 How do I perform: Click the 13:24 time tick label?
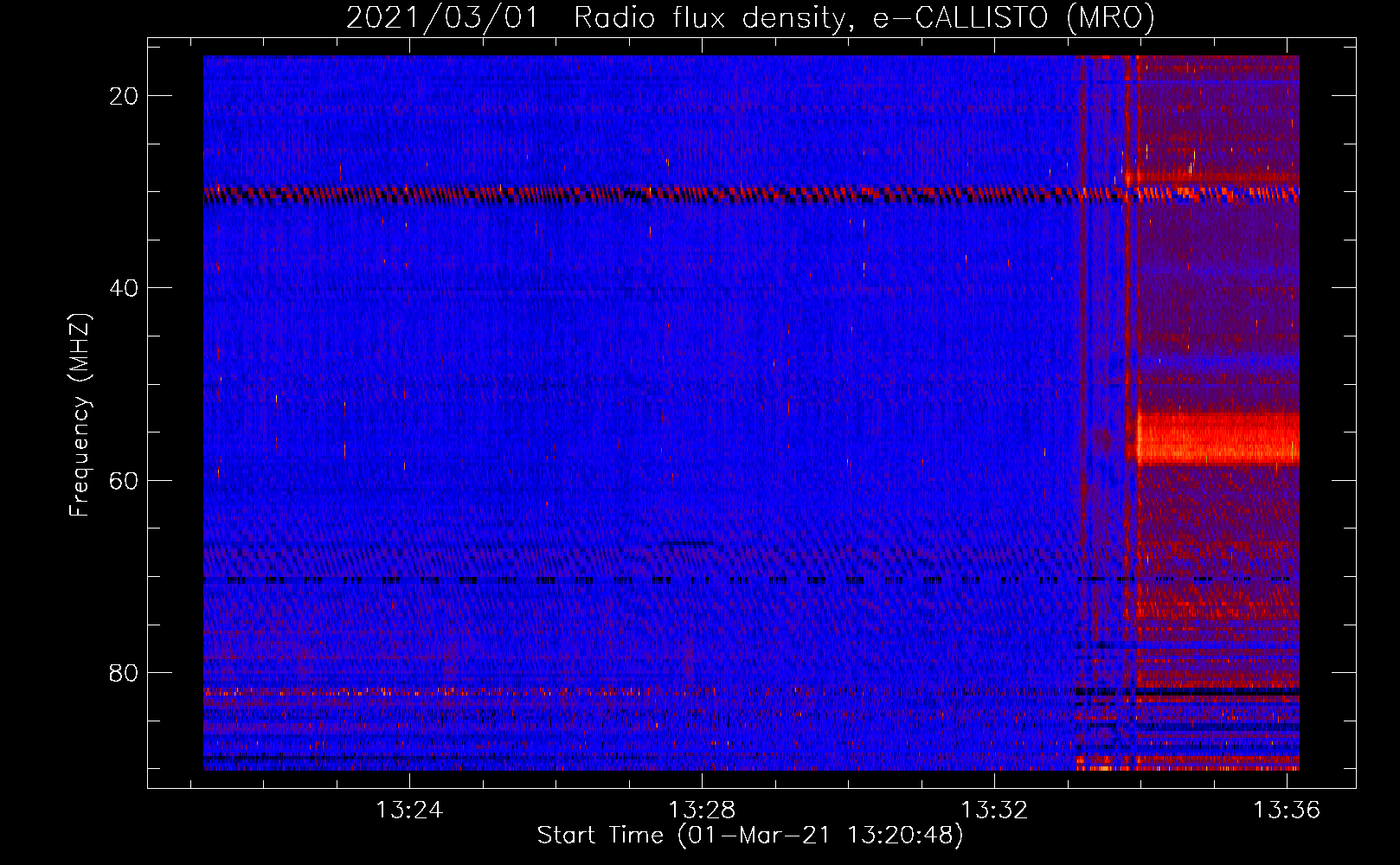point(408,811)
